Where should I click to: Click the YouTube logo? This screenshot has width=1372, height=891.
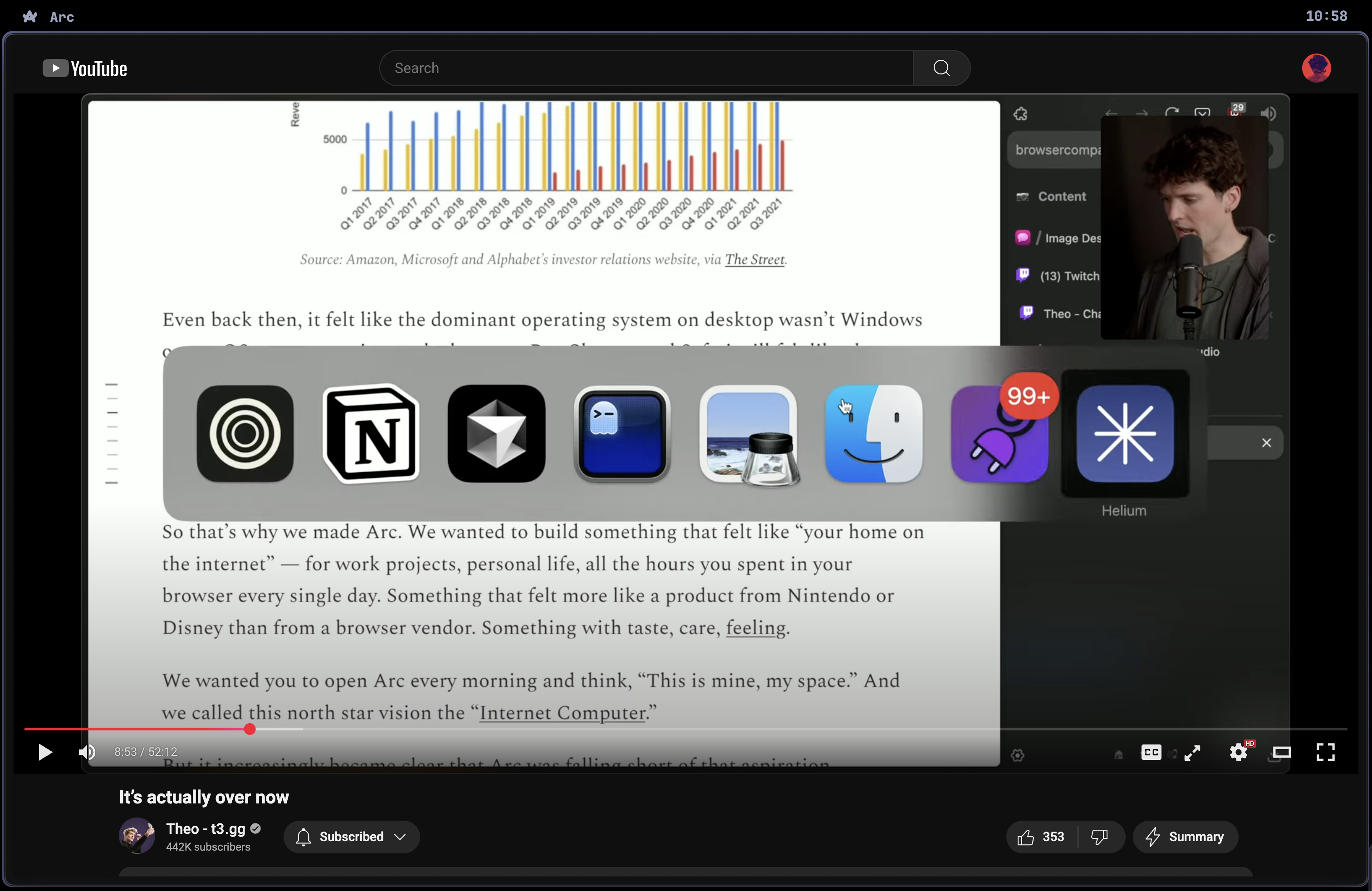pos(85,68)
